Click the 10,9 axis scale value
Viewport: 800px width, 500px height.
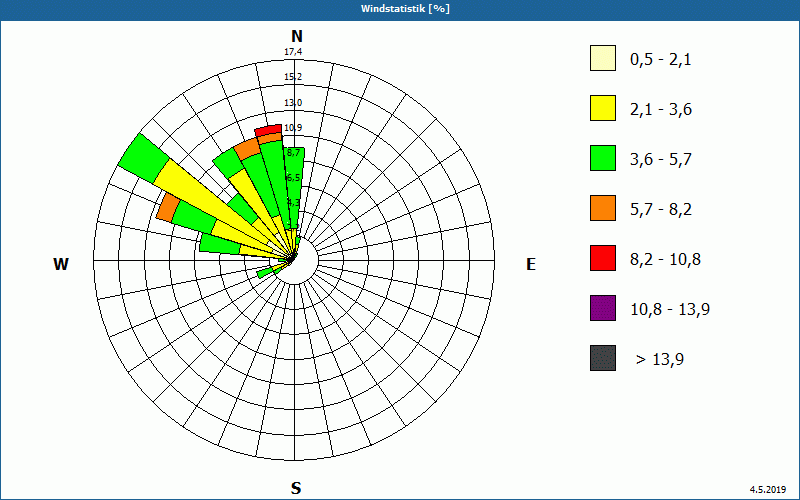[293, 128]
